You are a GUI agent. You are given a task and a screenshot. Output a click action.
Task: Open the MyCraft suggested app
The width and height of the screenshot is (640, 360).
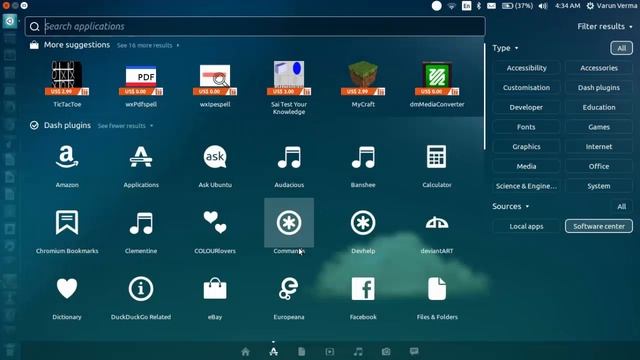coord(363,78)
